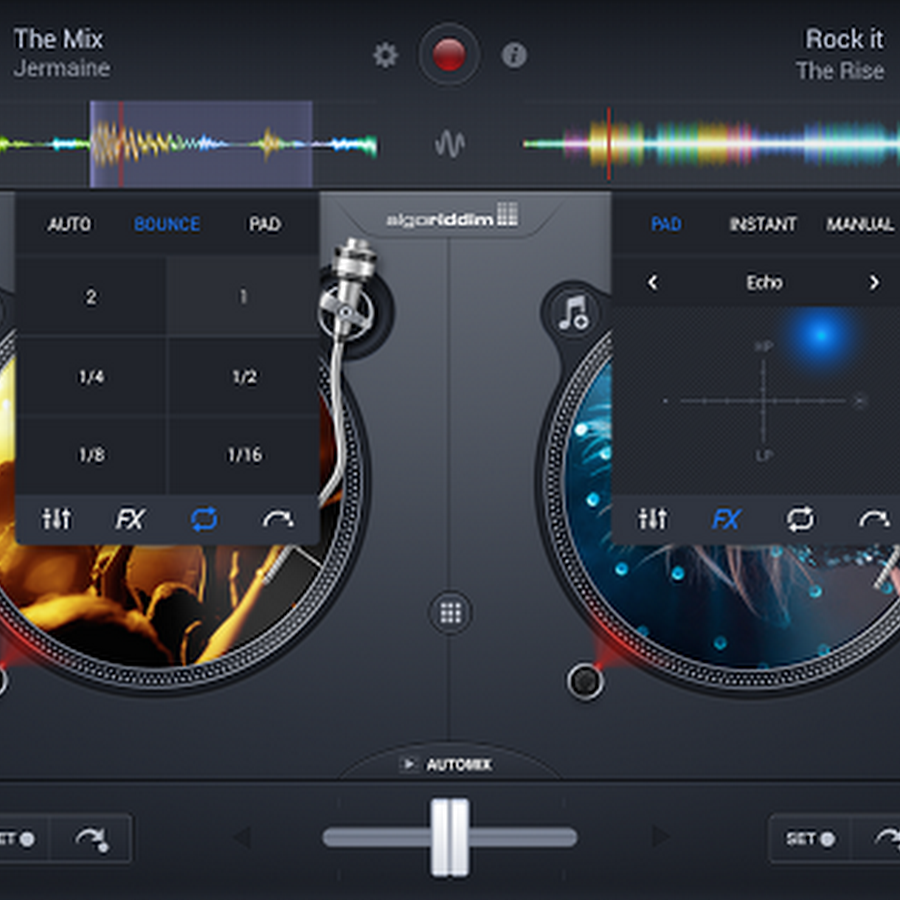Image resolution: width=900 pixels, height=900 pixels.
Task: Switch to next effect with right chevron
Action: coord(874,283)
